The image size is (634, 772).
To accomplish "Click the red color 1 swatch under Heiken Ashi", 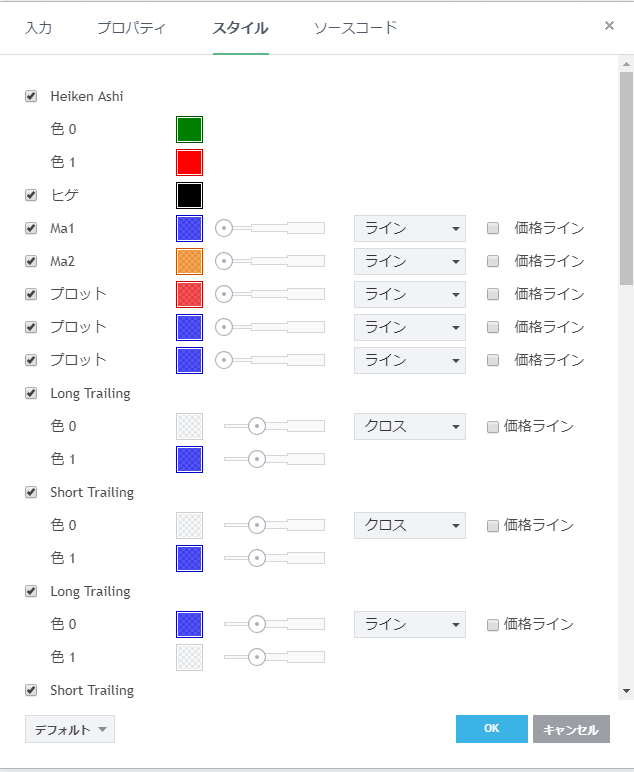I will [x=189, y=162].
